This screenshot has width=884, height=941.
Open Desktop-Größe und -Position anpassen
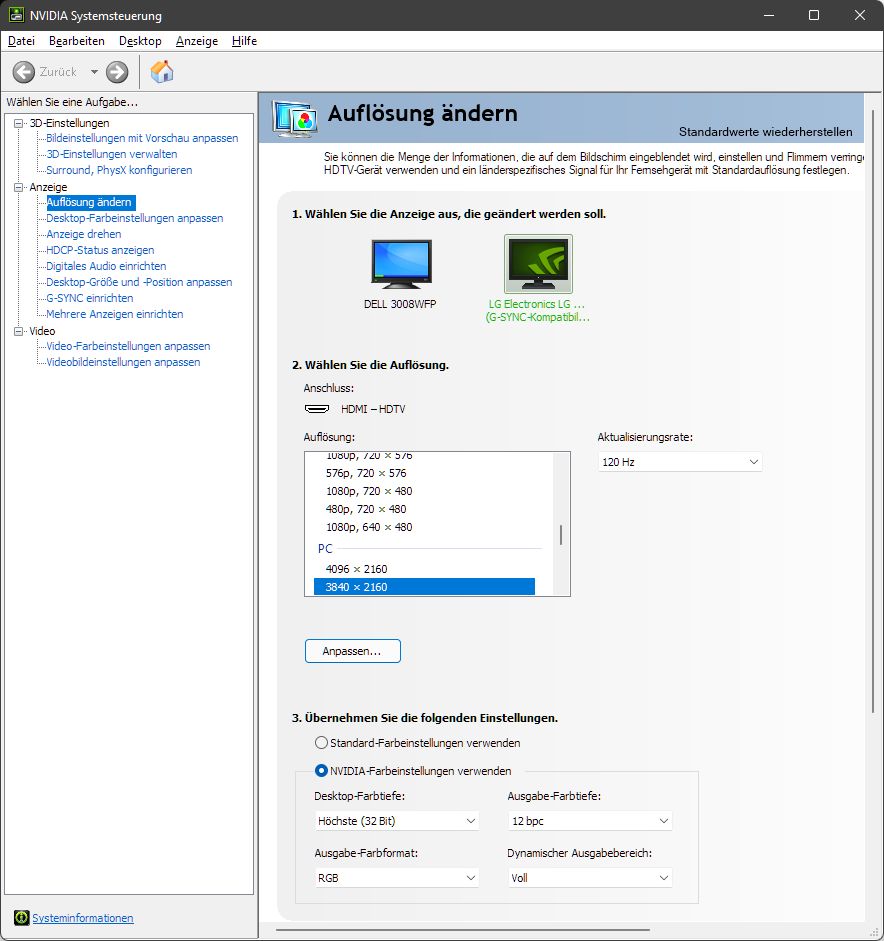pyautogui.click(x=139, y=282)
